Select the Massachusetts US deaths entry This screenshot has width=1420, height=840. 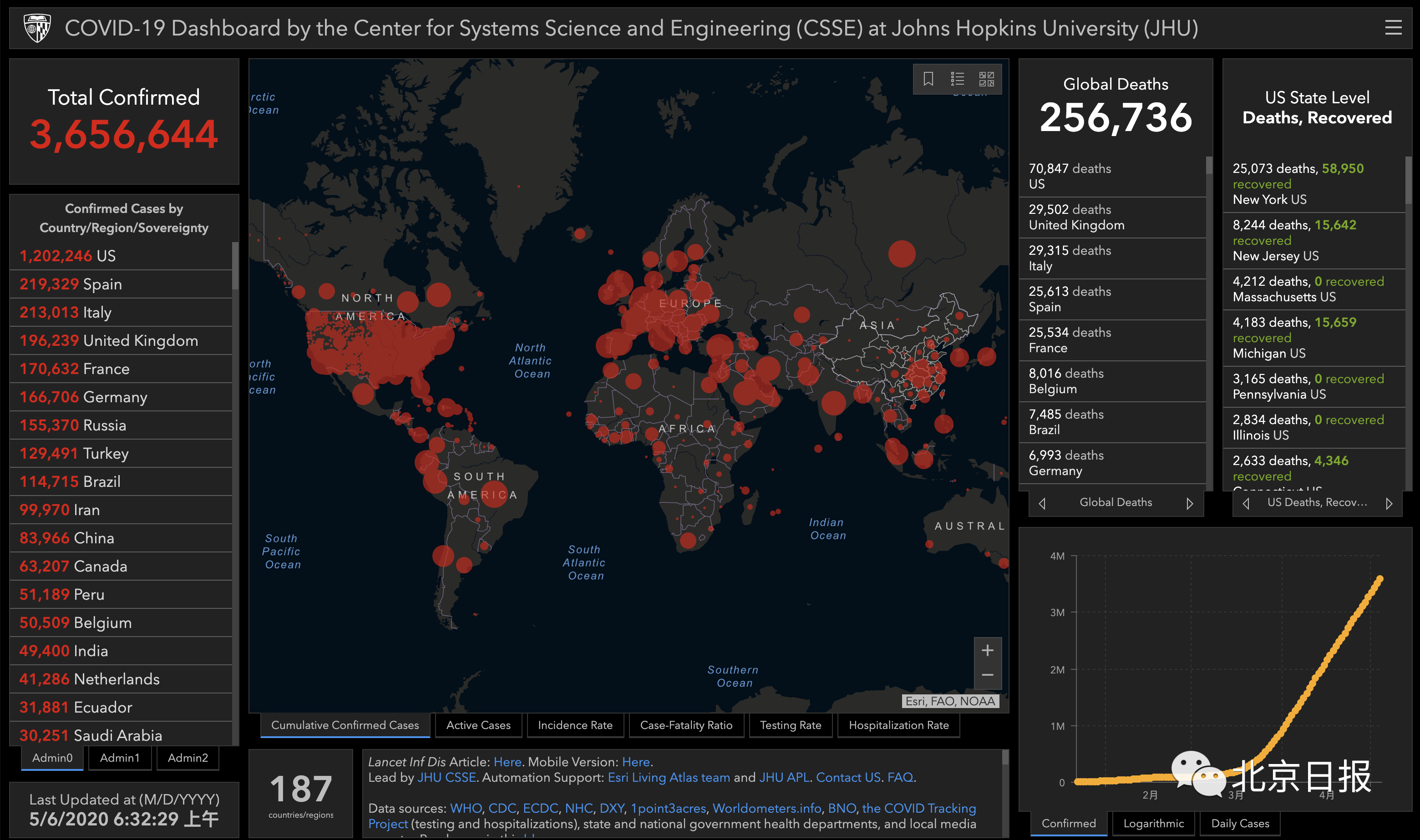point(1313,289)
